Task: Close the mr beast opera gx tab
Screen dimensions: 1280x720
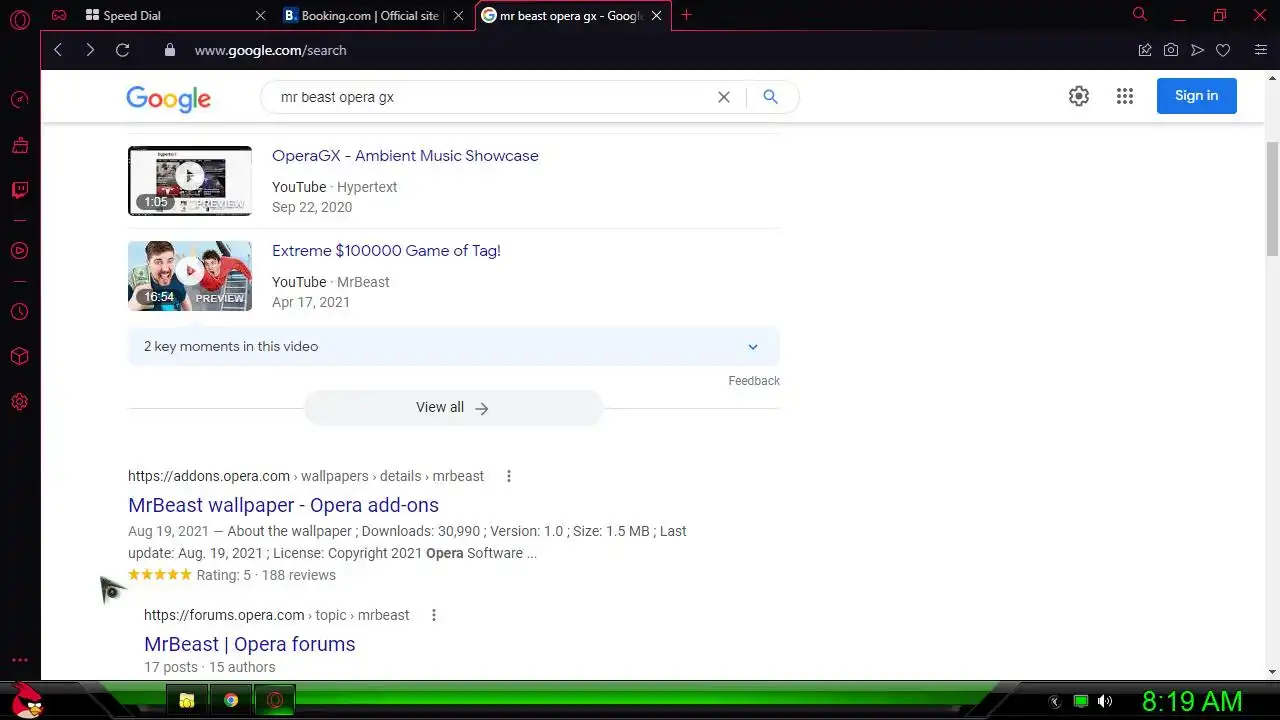Action: pos(657,15)
